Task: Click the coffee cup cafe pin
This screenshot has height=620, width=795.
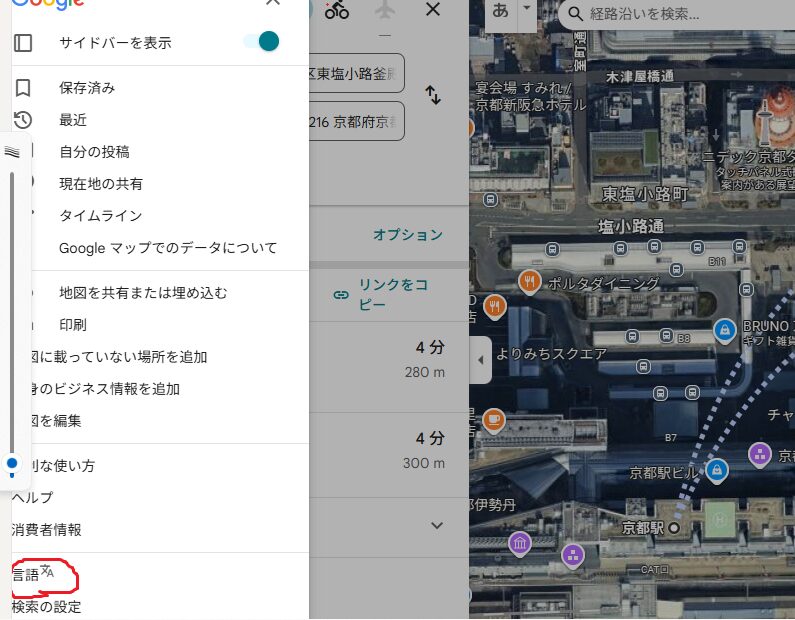Action: coord(494,421)
